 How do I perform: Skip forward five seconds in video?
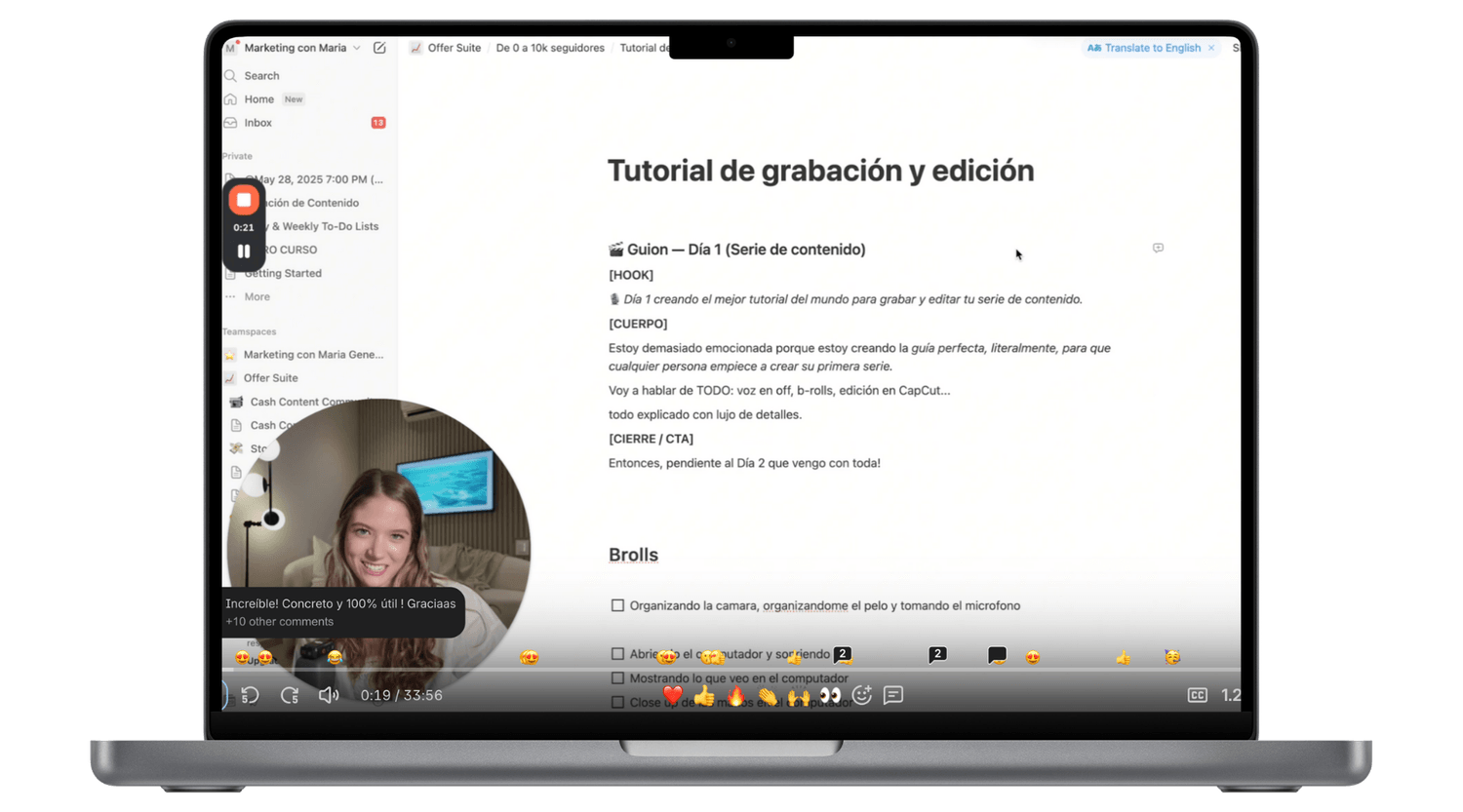[290, 695]
